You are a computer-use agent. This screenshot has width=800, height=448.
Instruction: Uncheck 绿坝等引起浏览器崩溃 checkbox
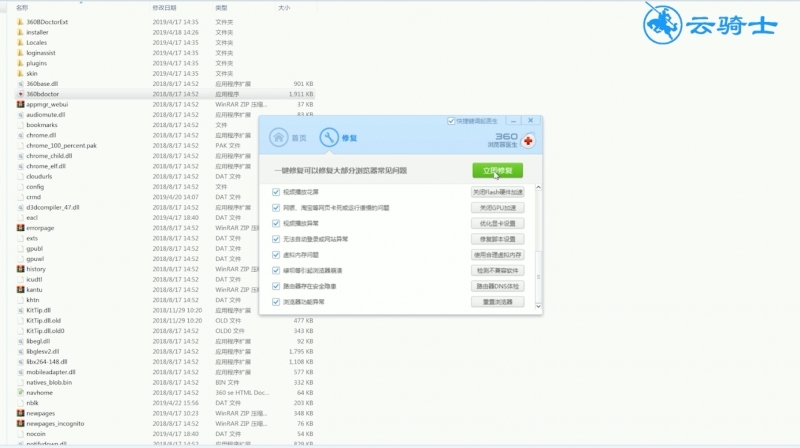coord(276,270)
